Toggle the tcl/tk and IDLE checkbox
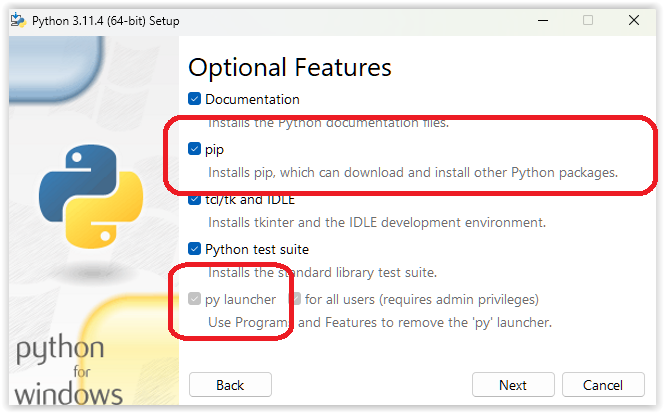 point(194,199)
